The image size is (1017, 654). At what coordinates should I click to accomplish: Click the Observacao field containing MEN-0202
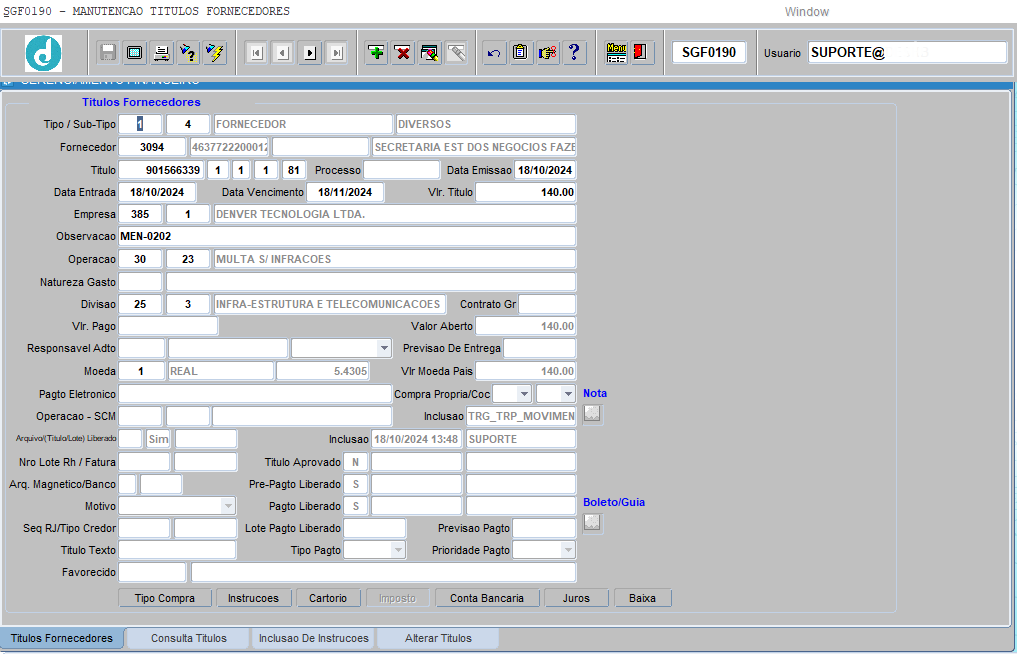[347, 236]
